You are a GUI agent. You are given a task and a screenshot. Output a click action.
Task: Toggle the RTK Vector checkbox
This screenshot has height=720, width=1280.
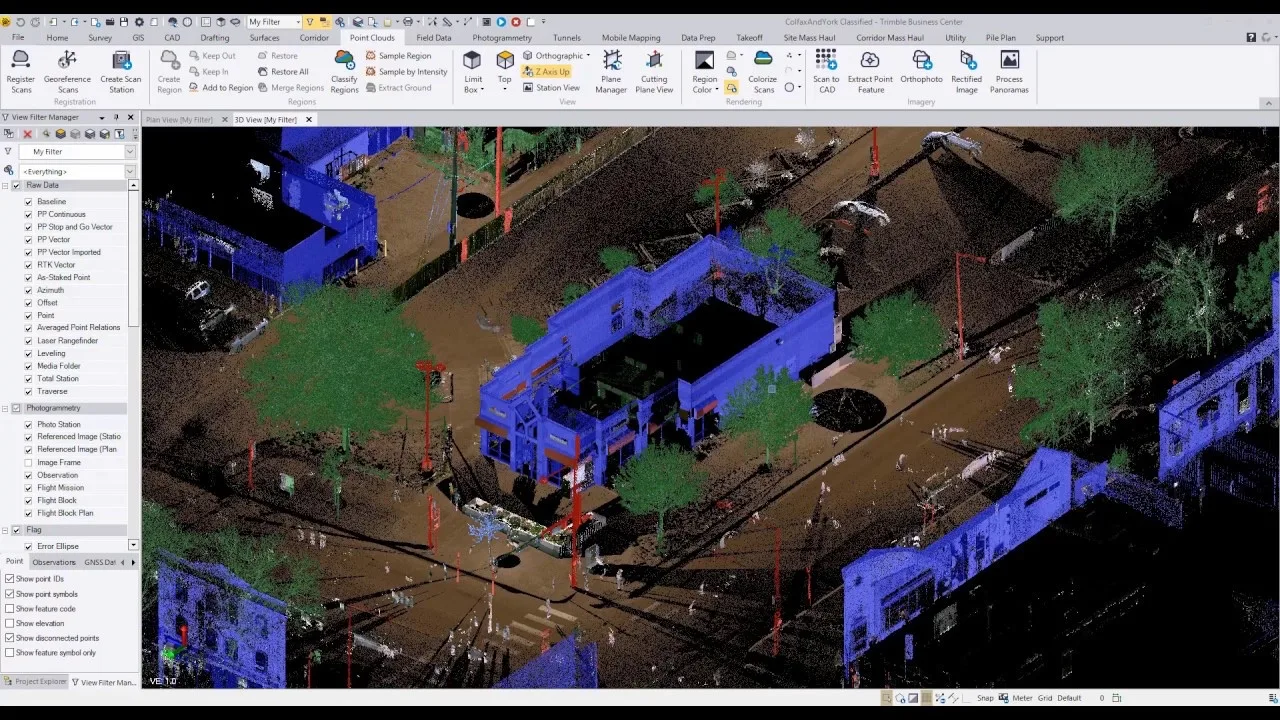pyautogui.click(x=28, y=265)
